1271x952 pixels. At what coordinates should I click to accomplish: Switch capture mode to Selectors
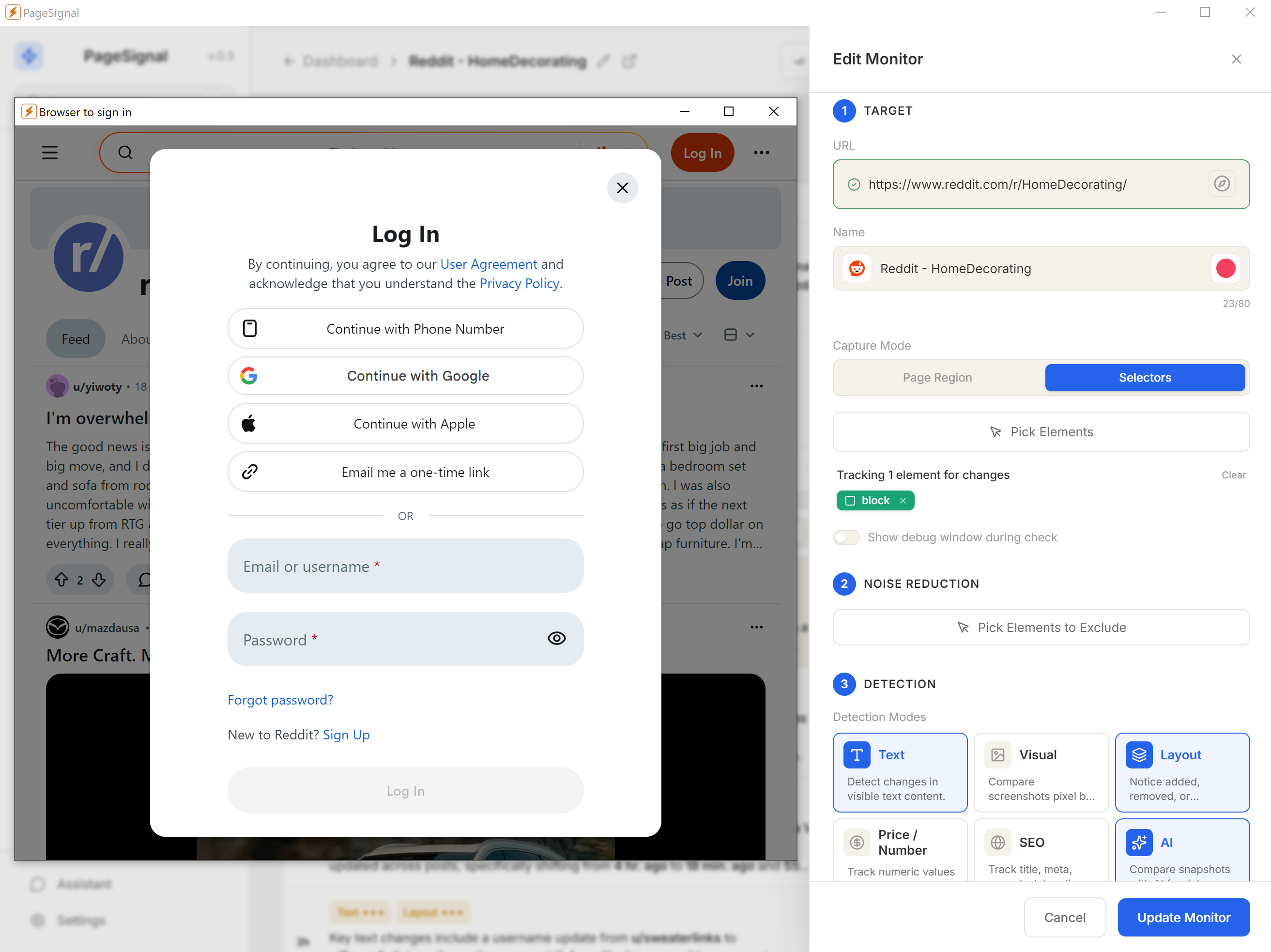tap(1145, 378)
